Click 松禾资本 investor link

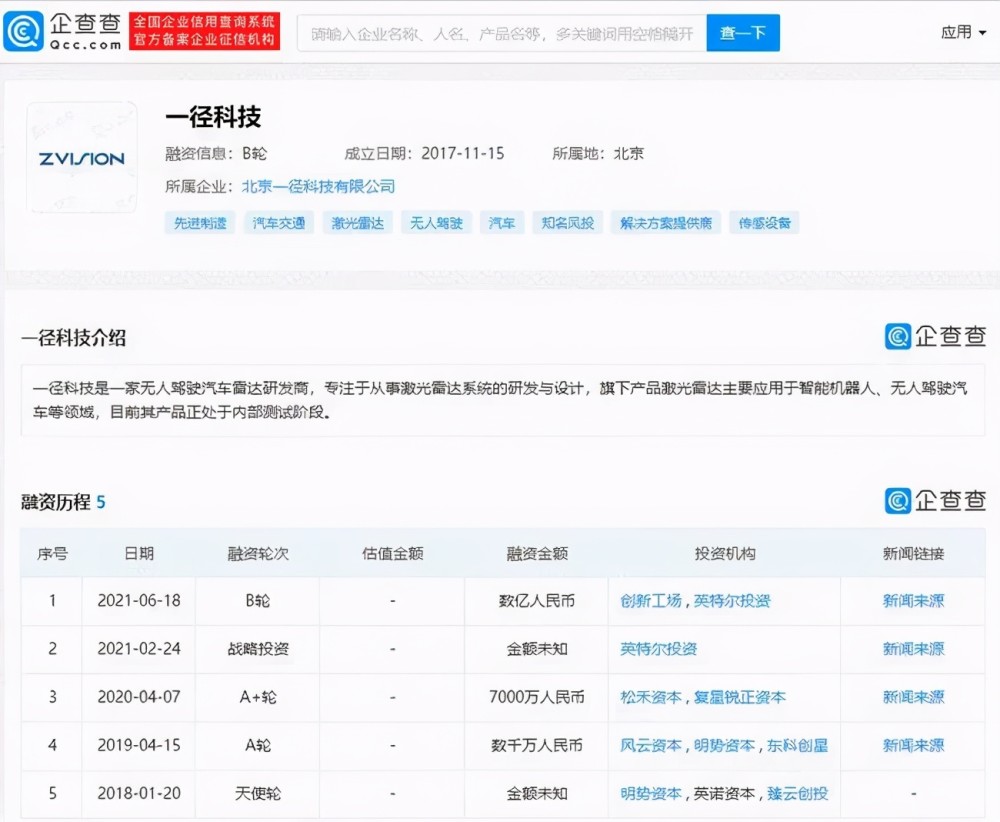click(x=651, y=697)
